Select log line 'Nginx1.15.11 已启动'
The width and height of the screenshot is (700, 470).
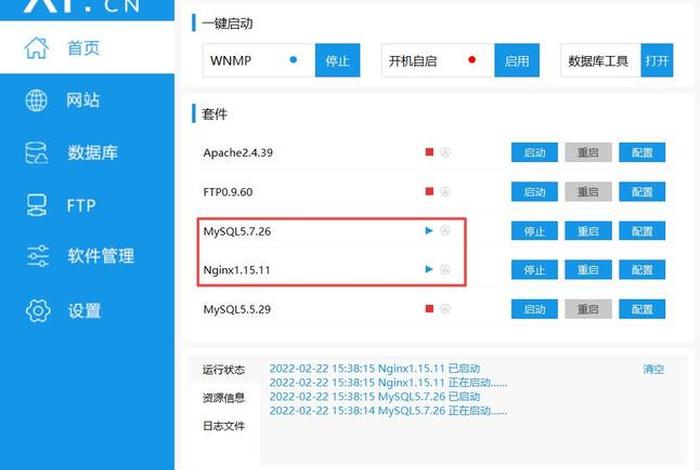pos(375,369)
